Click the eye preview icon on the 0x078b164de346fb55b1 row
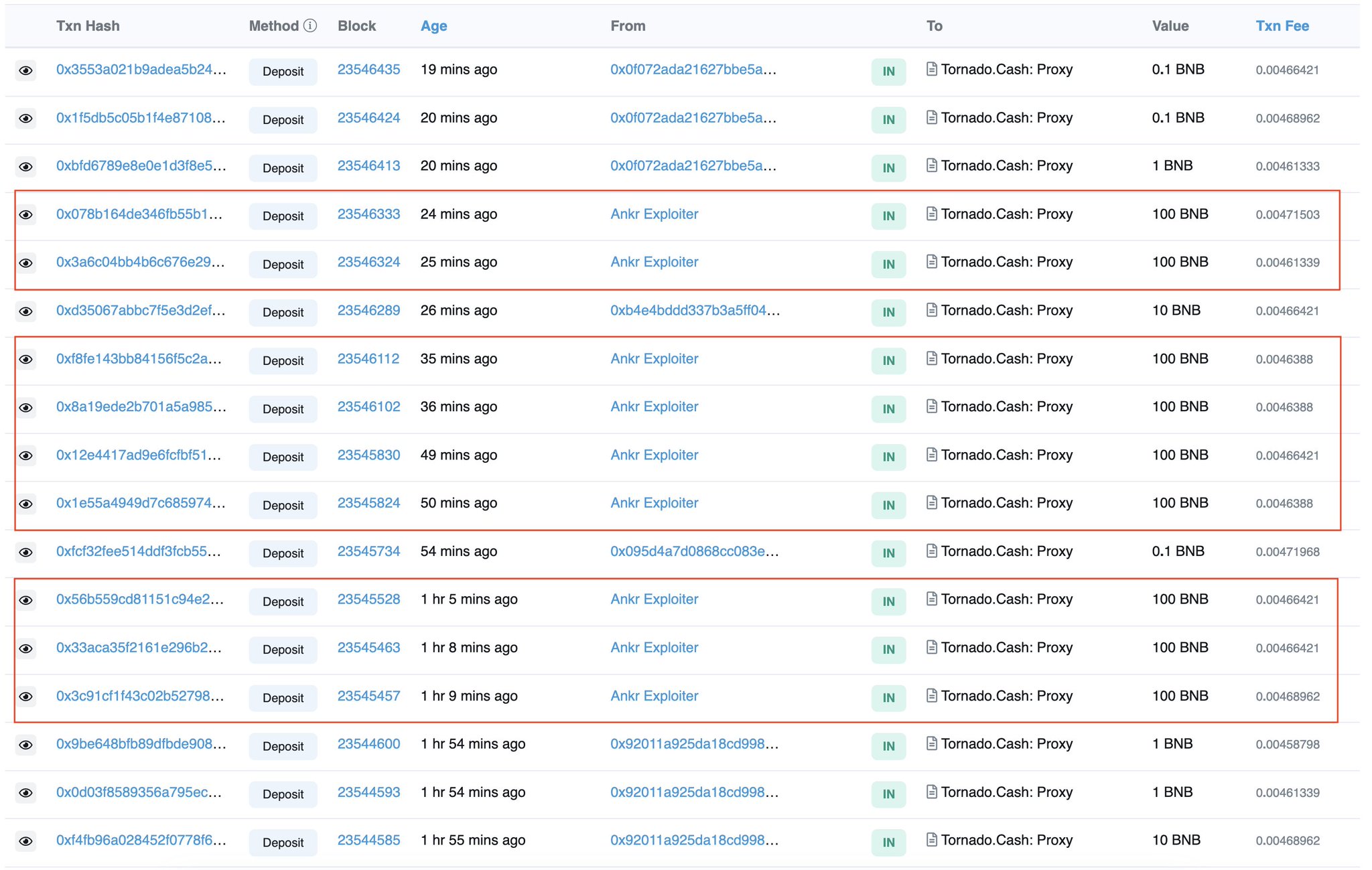The height and width of the screenshot is (870, 1372). [x=26, y=216]
